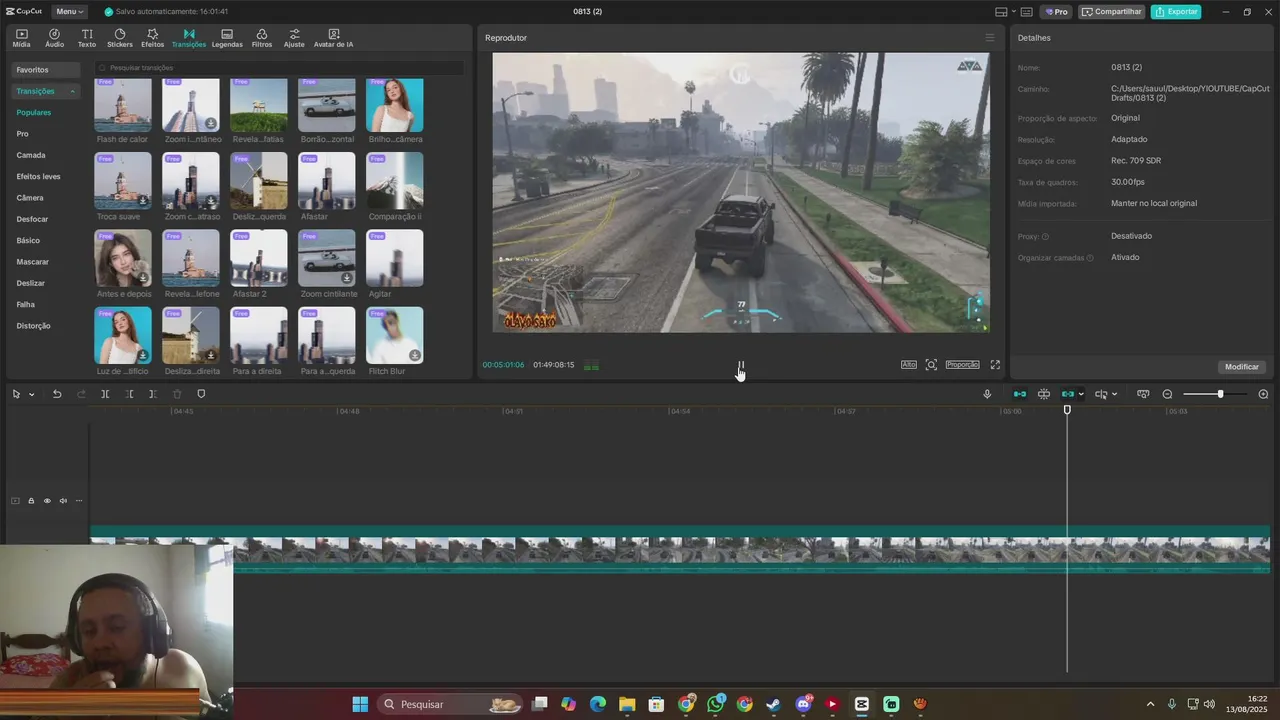Open the Ajuste panel

click(294, 38)
